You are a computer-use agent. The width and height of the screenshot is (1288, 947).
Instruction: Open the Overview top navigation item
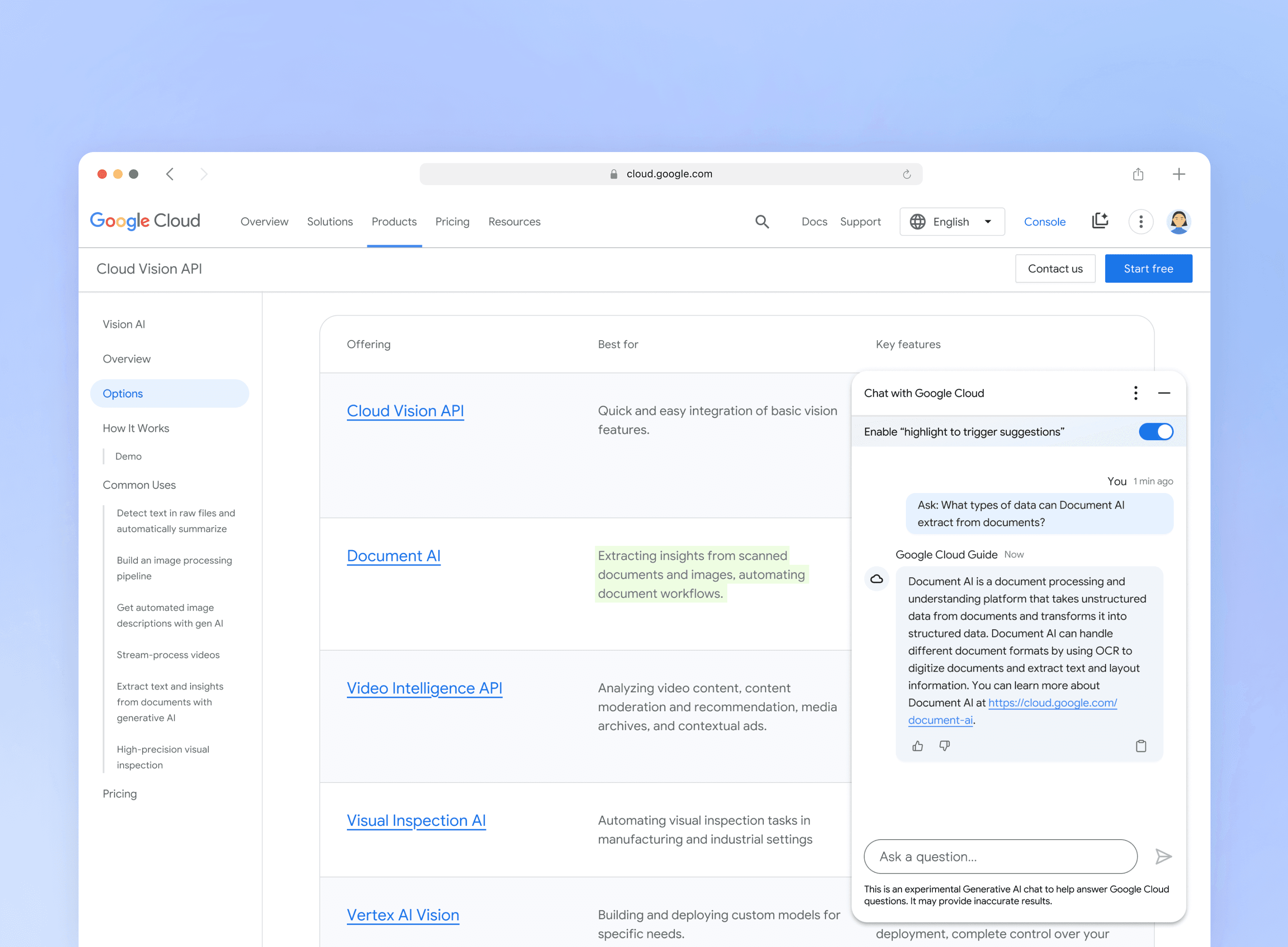(x=264, y=222)
